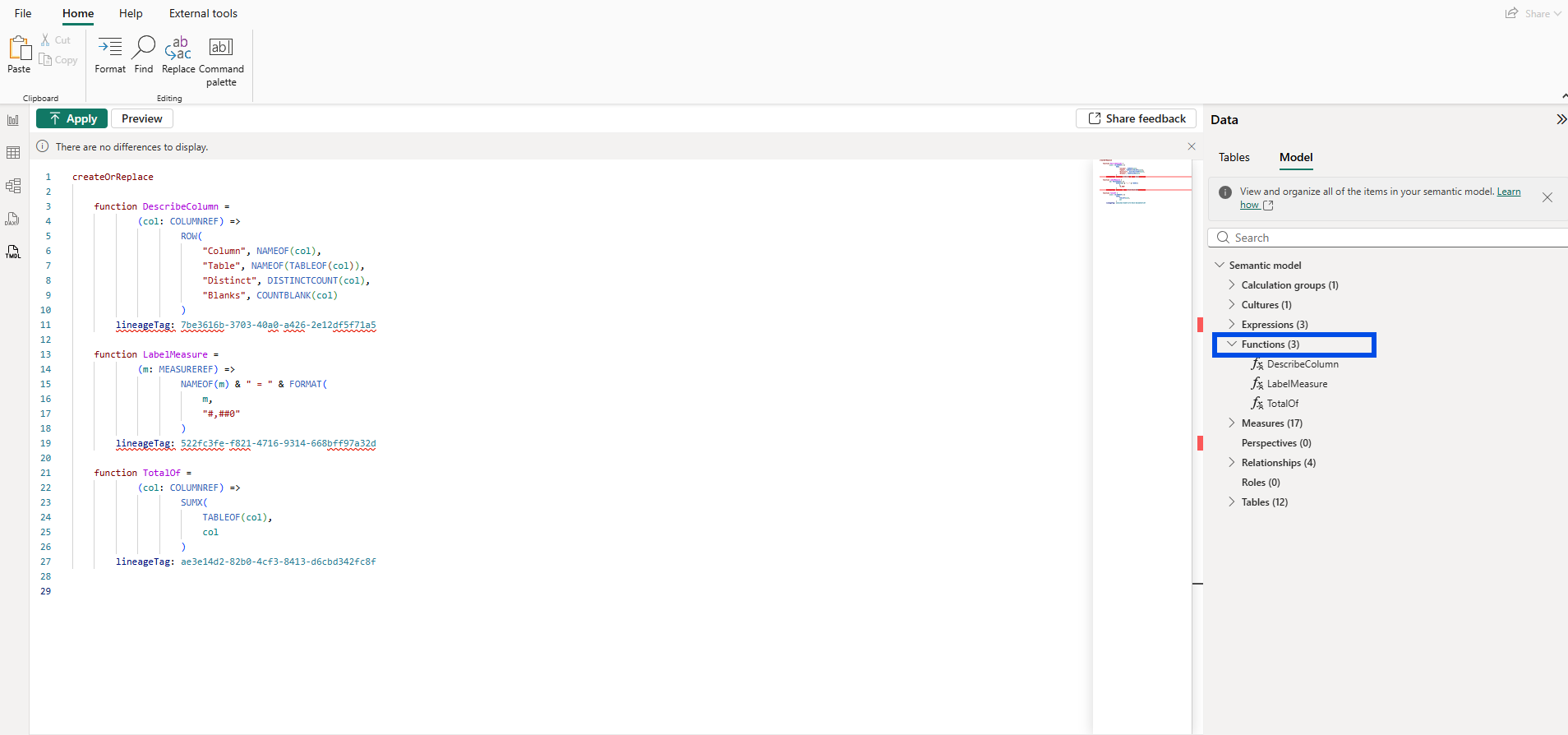Expand Expressions (3)
The image size is (1568, 735).
pyautogui.click(x=1232, y=324)
